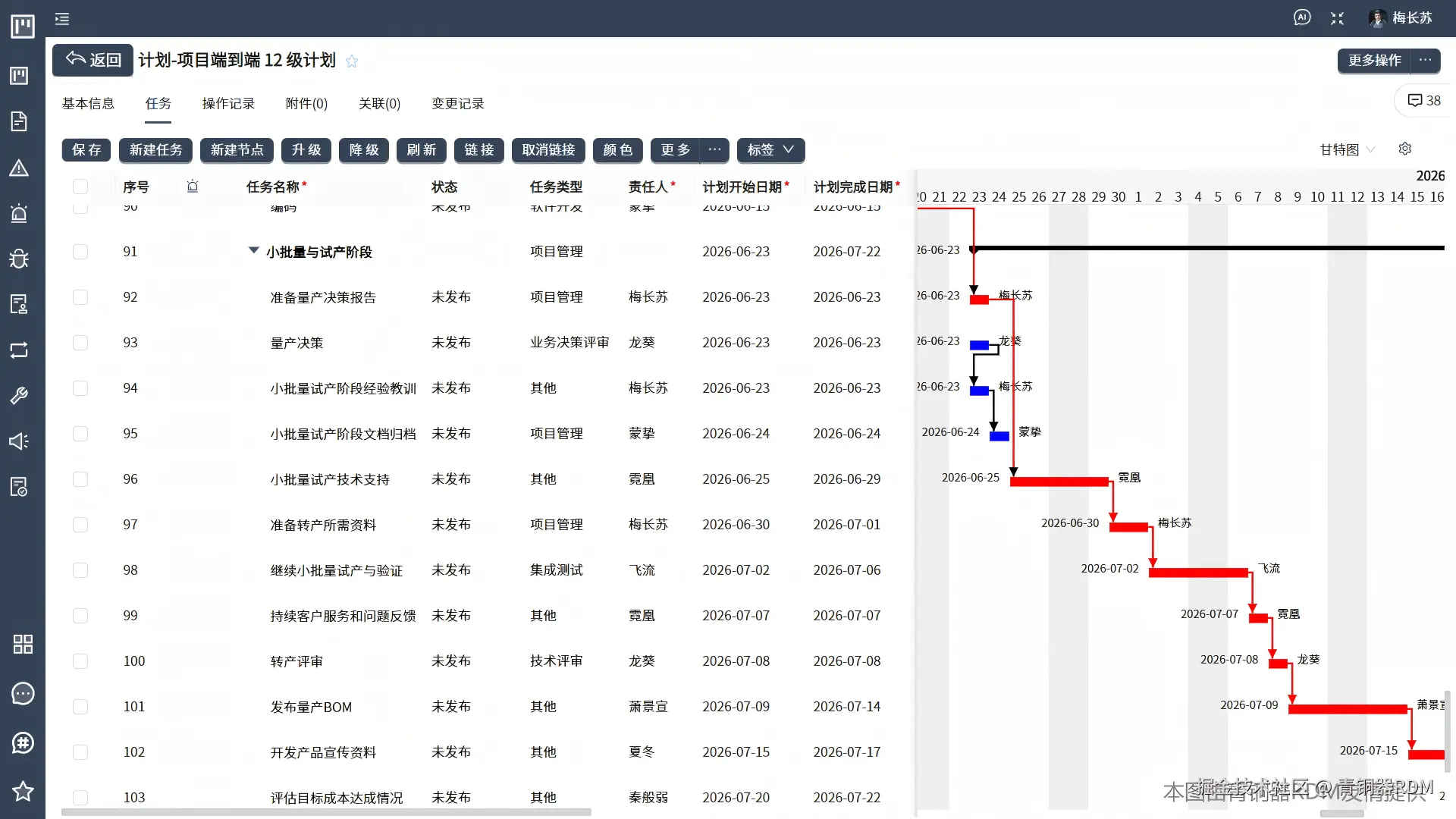This screenshot has height=819, width=1456.
Task: Open the 标签 dropdown in toolbar
Action: click(x=770, y=150)
